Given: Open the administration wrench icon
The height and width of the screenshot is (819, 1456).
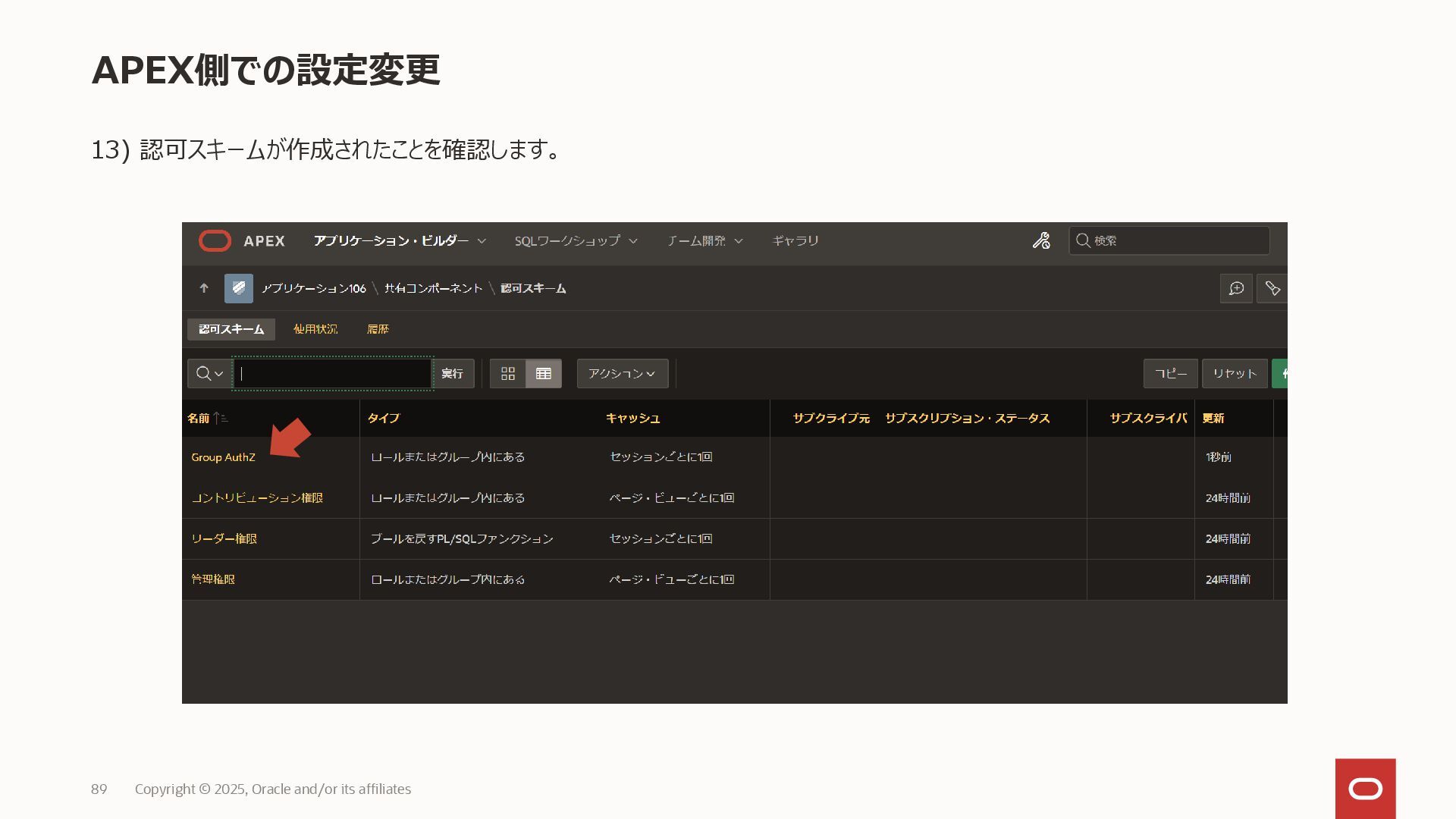Looking at the screenshot, I should pos(1041,241).
